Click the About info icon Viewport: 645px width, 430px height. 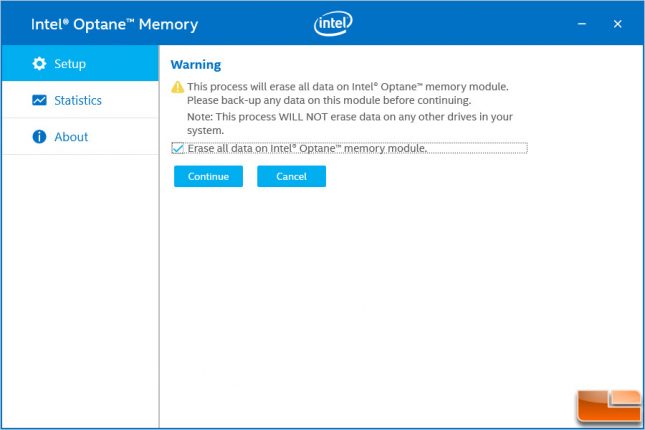(x=39, y=137)
